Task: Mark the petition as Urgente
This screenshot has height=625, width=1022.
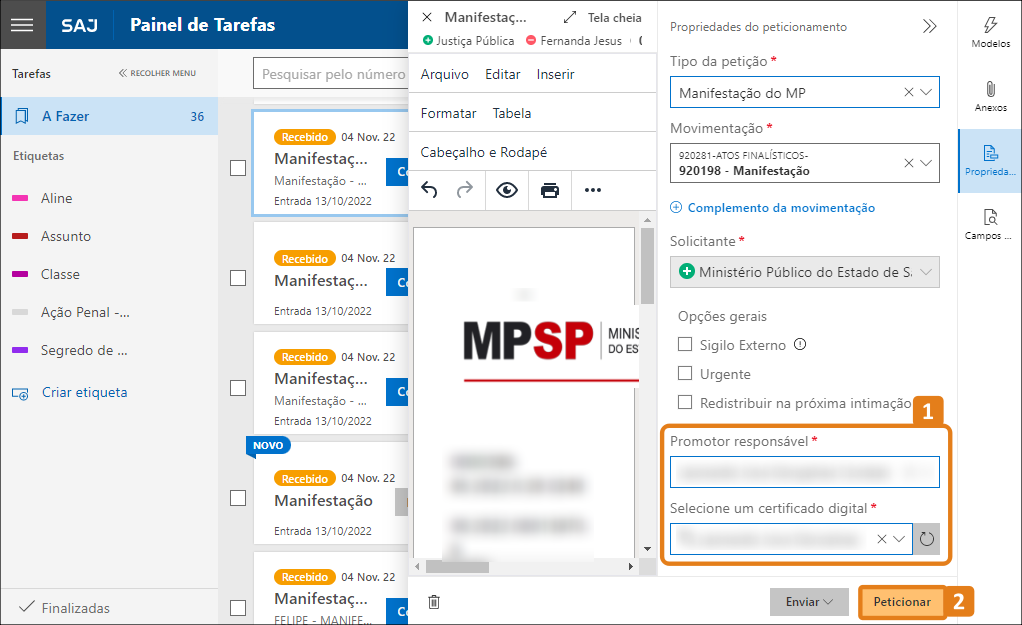Action: point(684,373)
